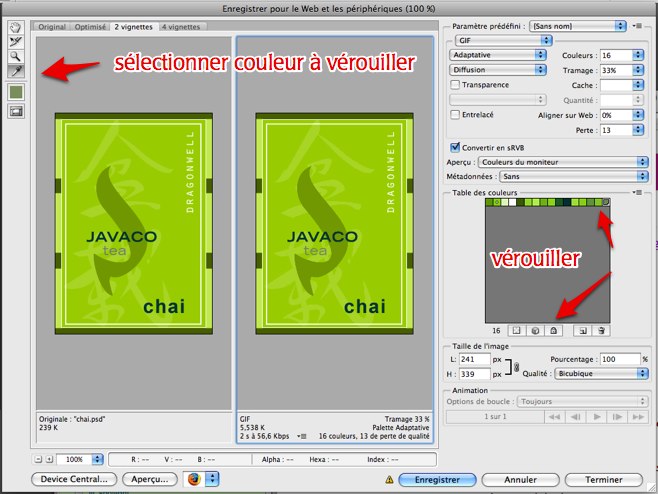Open the Perte value stepper
Screen dimensions: 658x494
pyautogui.click(x=638, y=130)
